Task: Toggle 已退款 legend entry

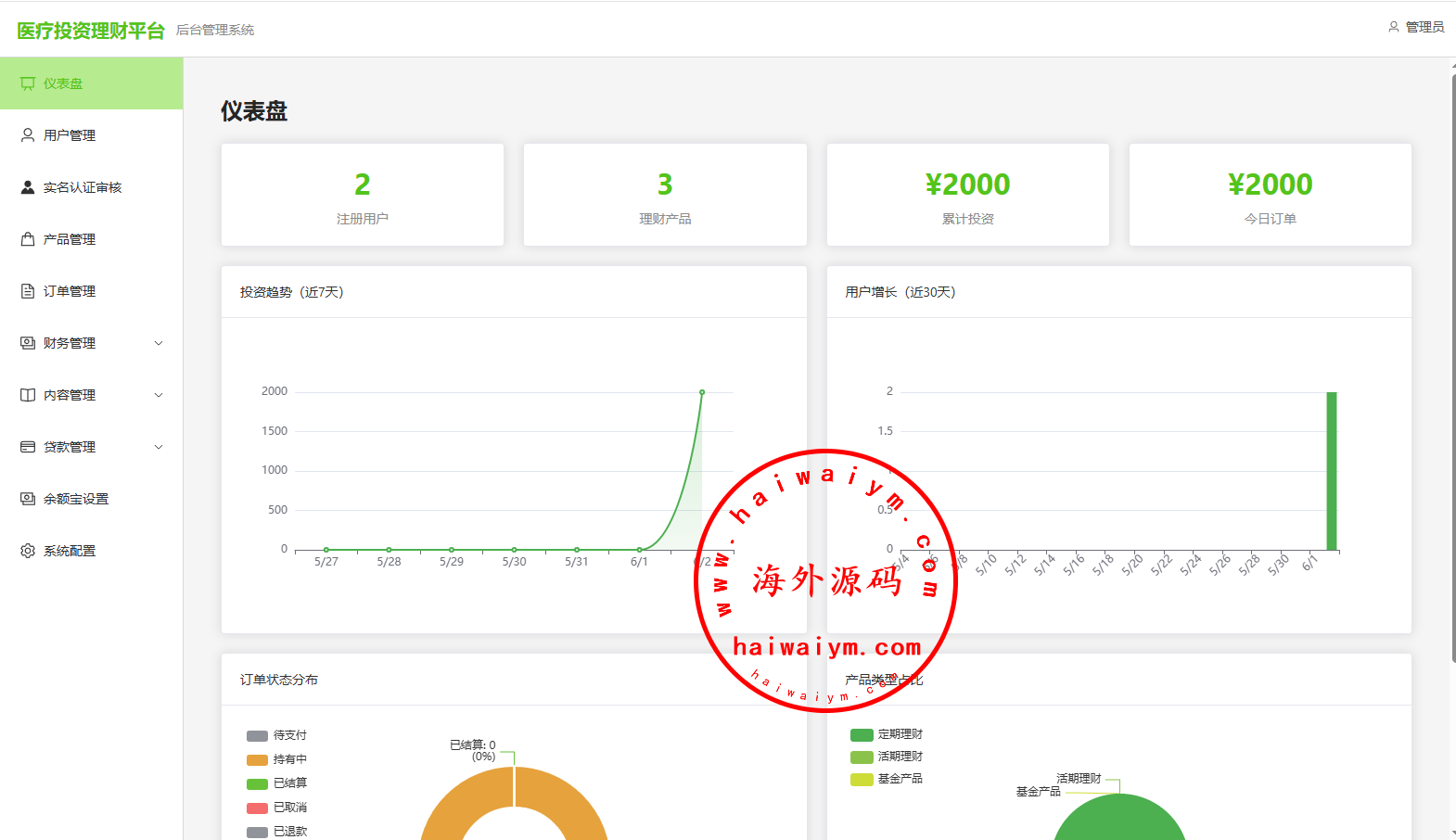Action: tap(276, 832)
